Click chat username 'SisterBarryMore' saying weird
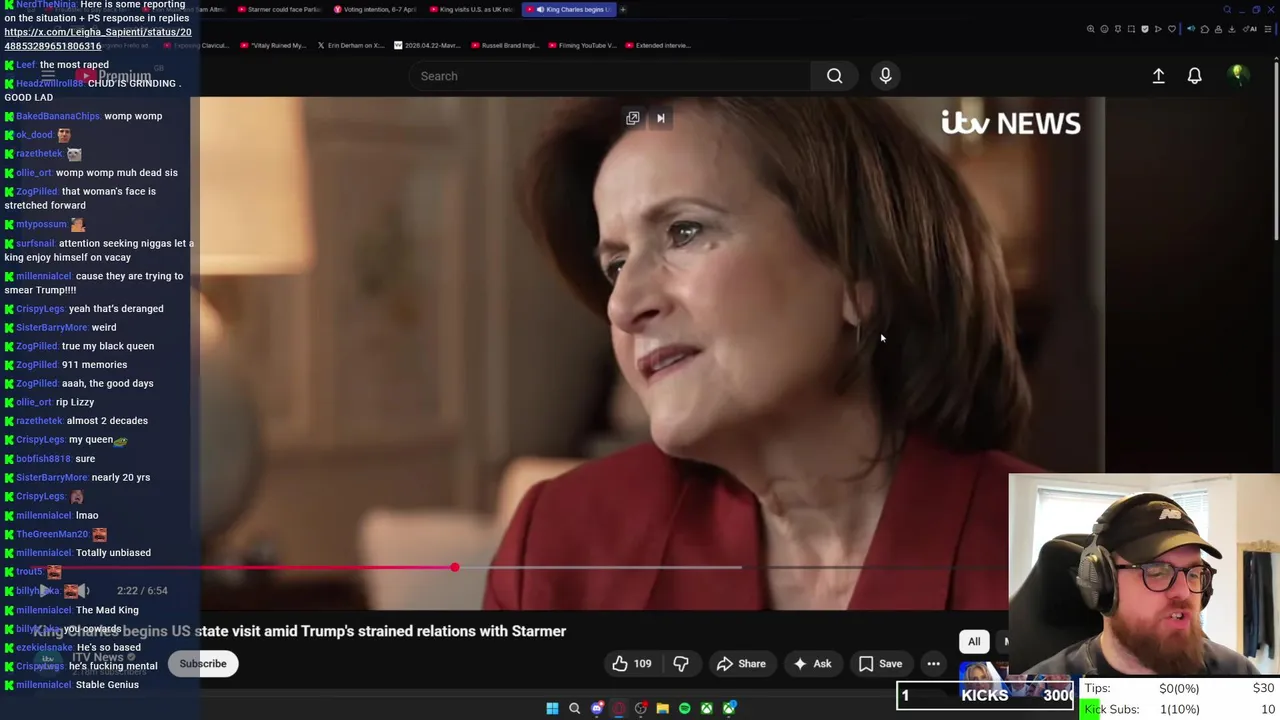1280x720 pixels. (51, 327)
